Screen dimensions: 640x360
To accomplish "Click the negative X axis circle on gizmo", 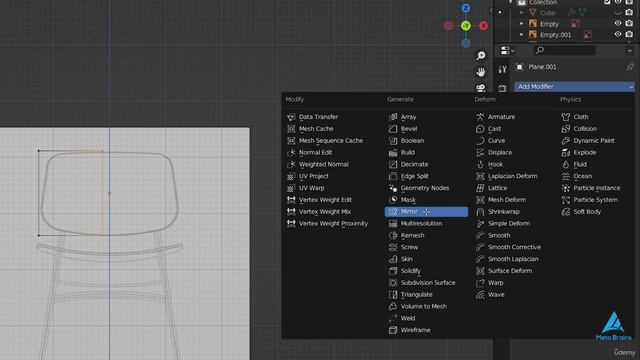I will coord(448,26).
